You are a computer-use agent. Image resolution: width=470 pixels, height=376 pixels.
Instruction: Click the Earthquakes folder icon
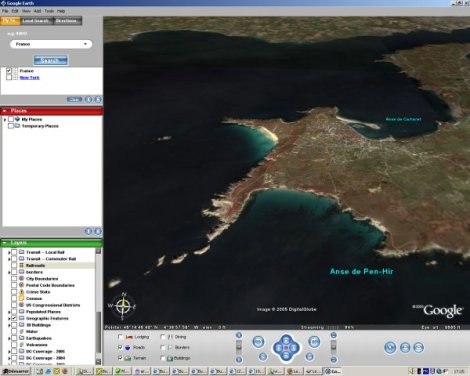click(22, 338)
